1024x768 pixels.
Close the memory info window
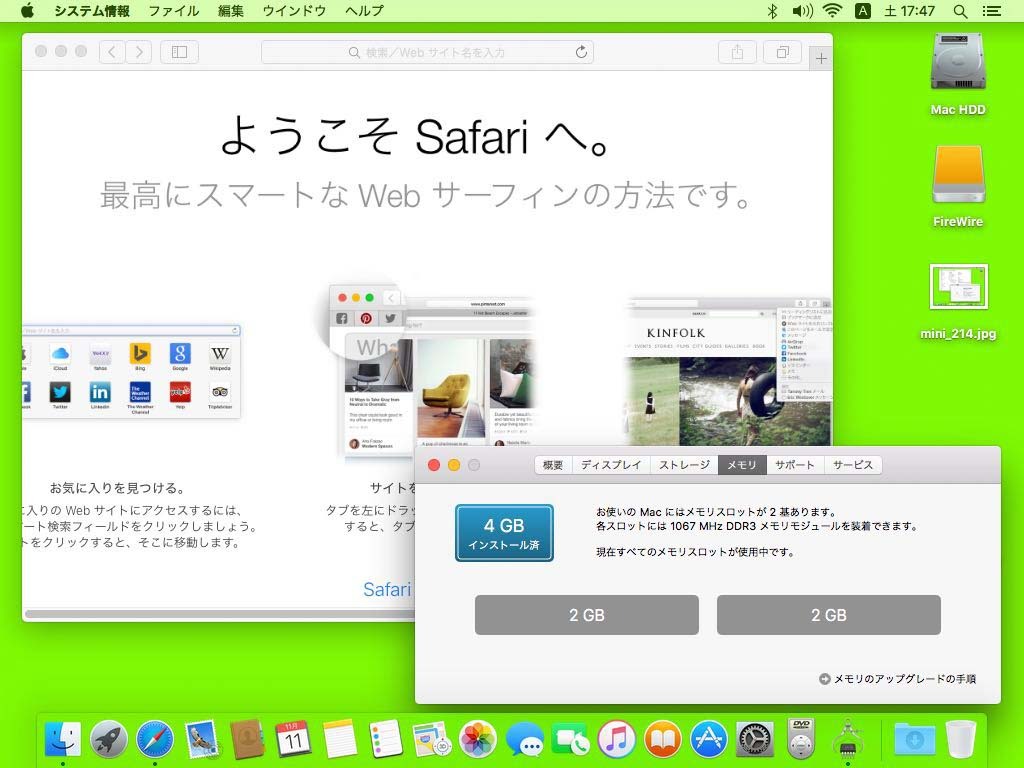pos(434,465)
